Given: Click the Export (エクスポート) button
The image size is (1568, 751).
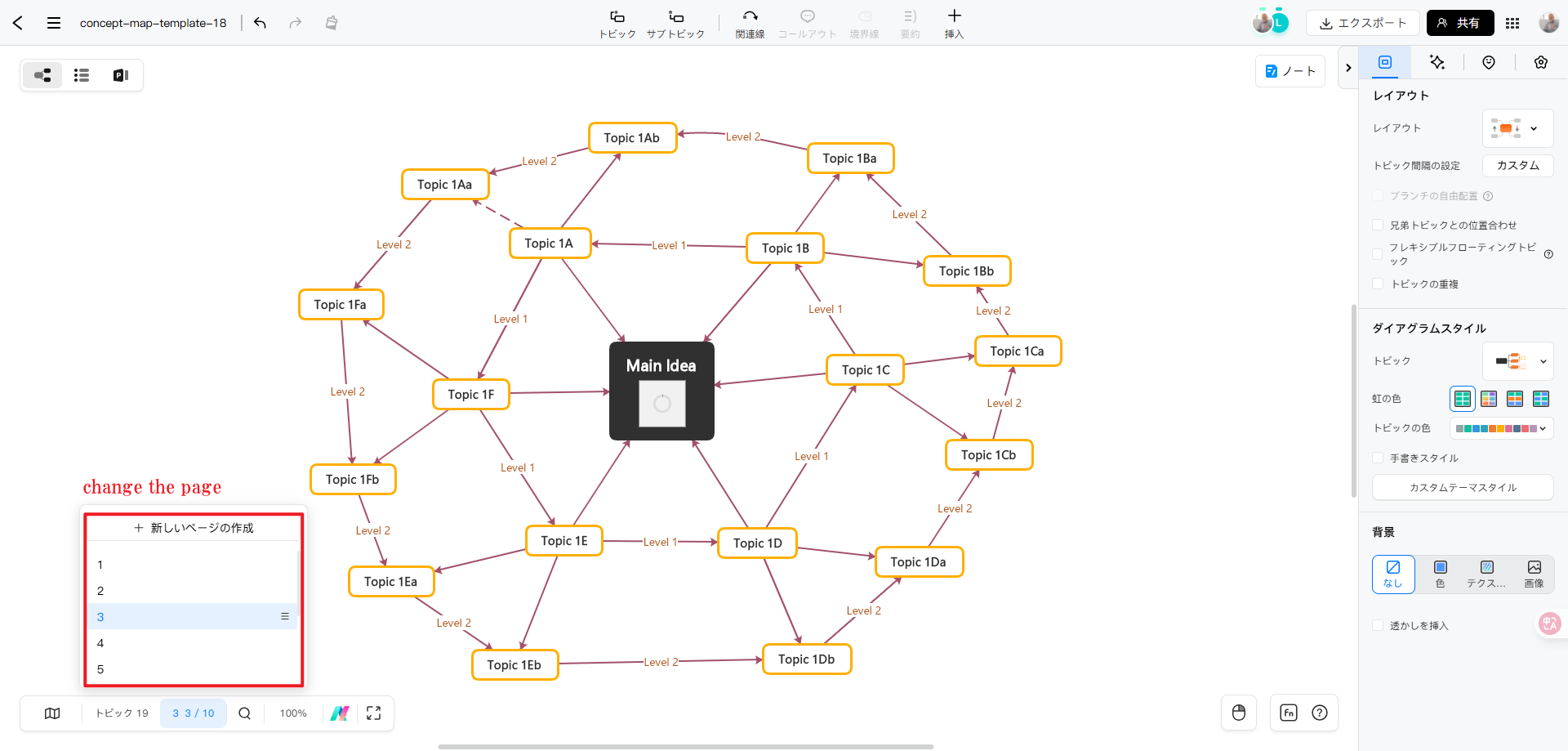Looking at the screenshot, I should tap(1363, 23).
